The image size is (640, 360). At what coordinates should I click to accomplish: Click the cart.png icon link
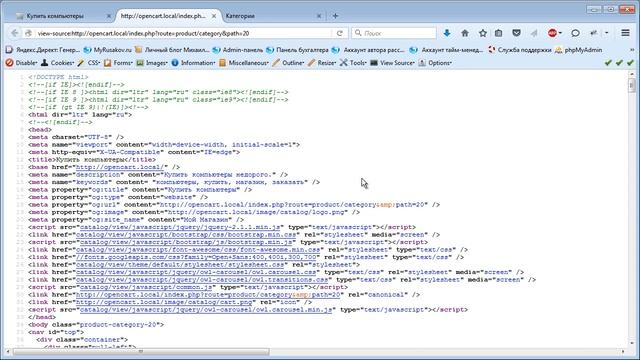coord(164,302)
